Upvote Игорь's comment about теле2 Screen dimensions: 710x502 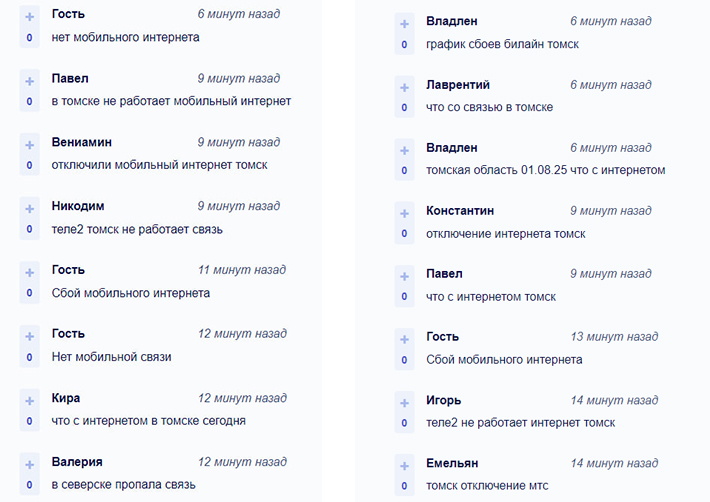[x=404, y=402]
